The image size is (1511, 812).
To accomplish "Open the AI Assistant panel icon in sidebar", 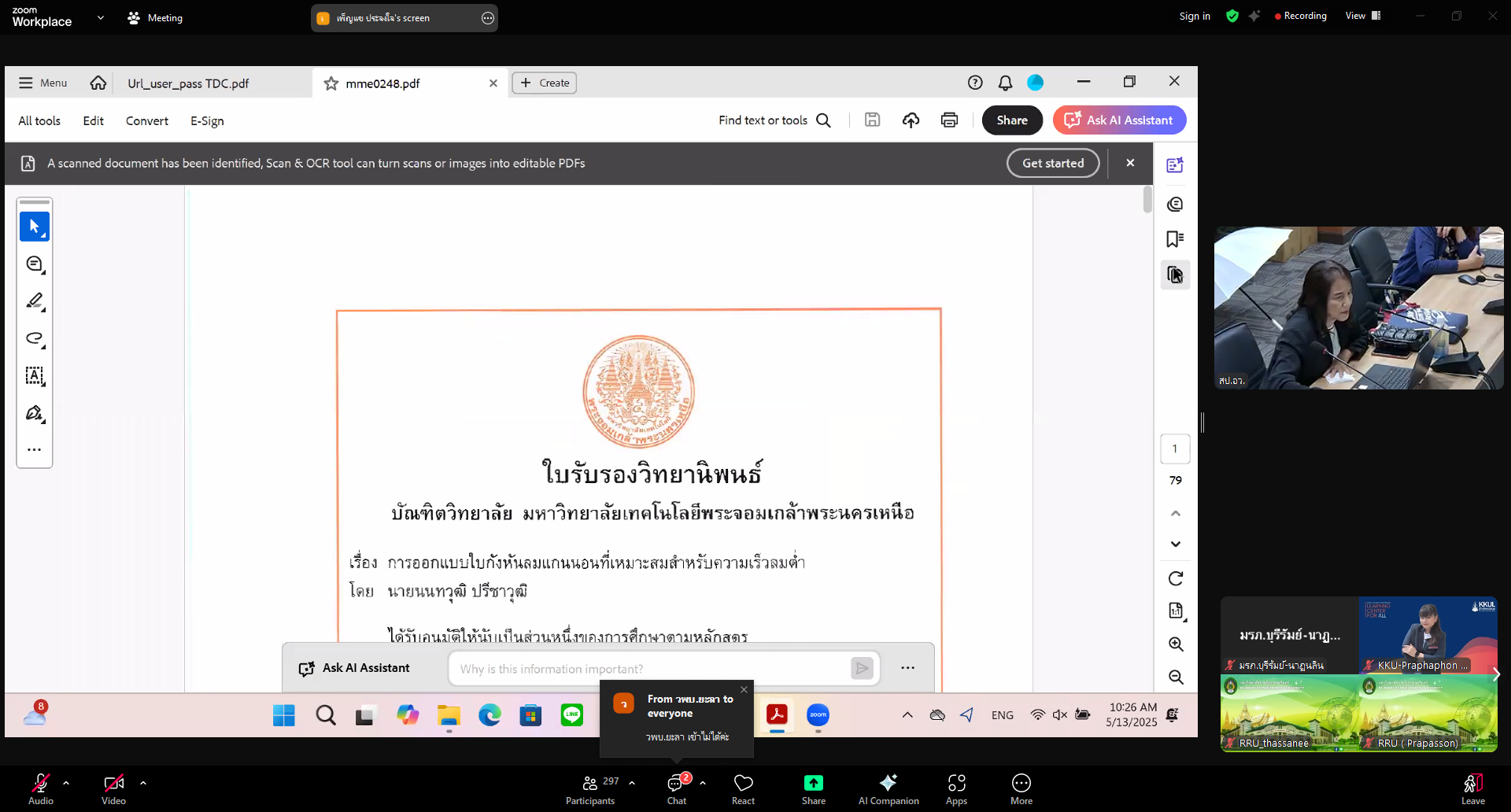I will [1175, 165].
